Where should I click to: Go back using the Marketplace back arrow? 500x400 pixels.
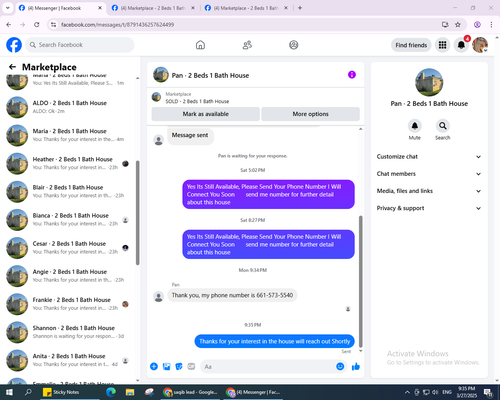coord(12,67)
